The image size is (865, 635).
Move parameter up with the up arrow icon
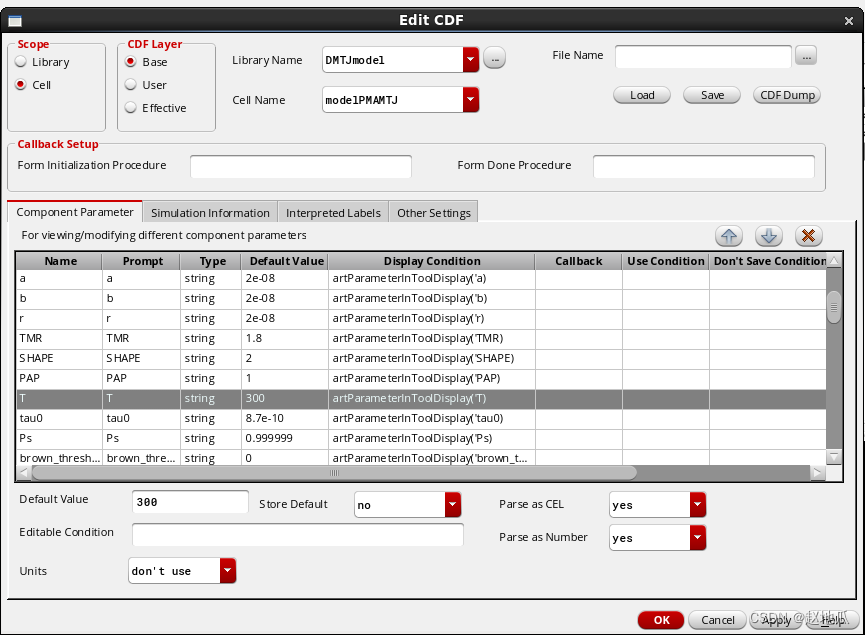tap(729, 236)
